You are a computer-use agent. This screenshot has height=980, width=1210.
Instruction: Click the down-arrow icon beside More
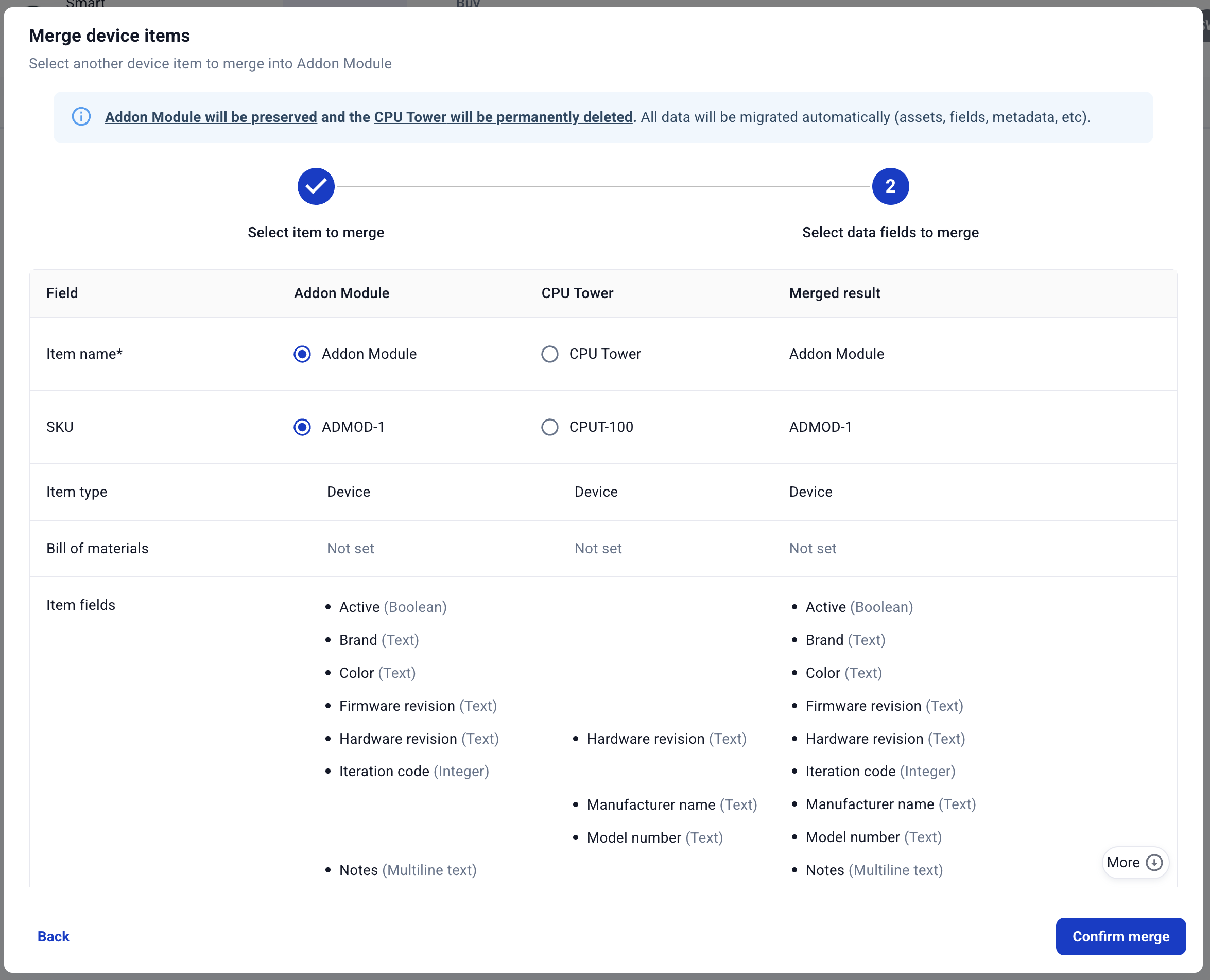(x=1154, y=863)
